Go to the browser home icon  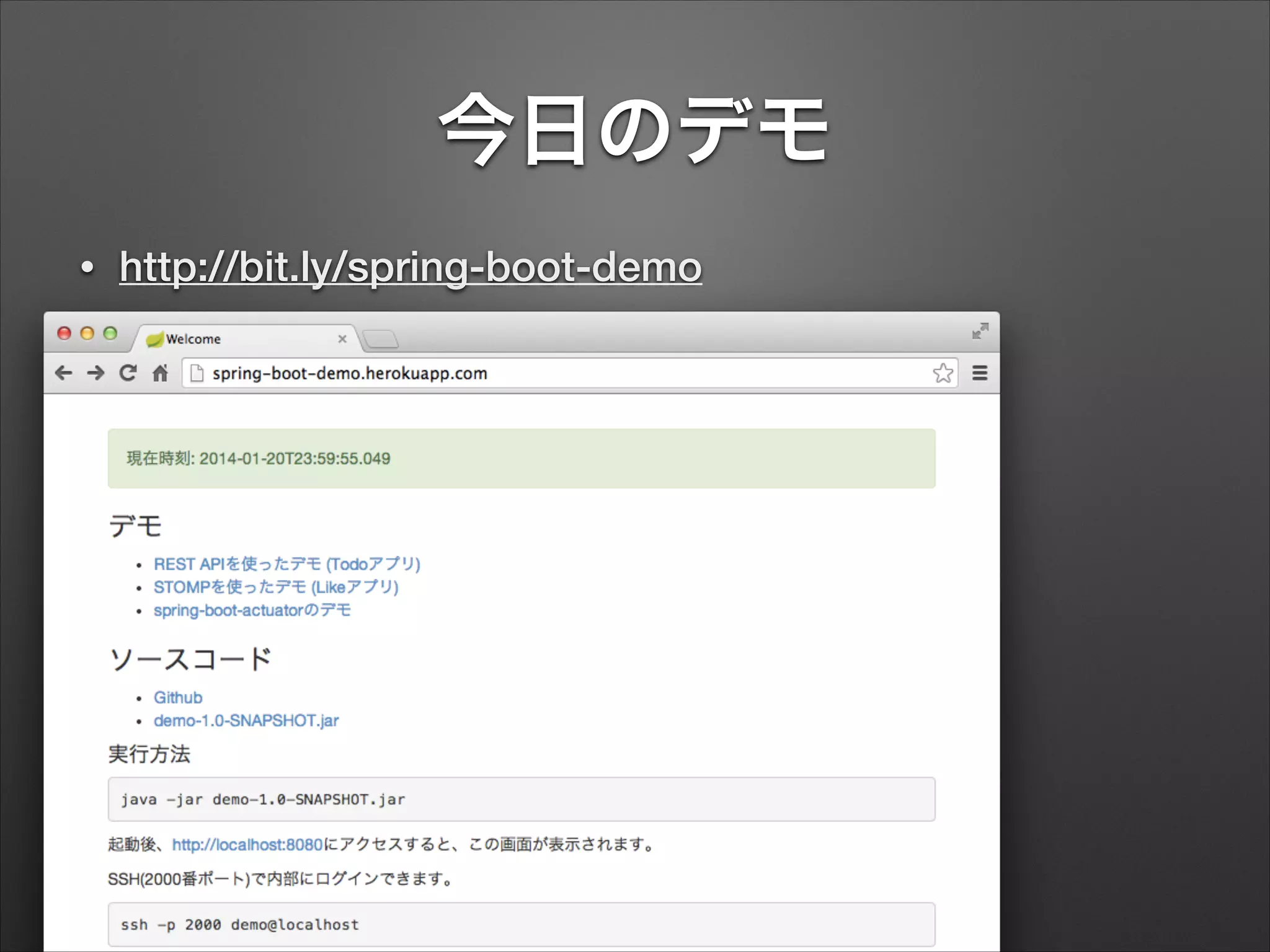click(x=160, y=373)
